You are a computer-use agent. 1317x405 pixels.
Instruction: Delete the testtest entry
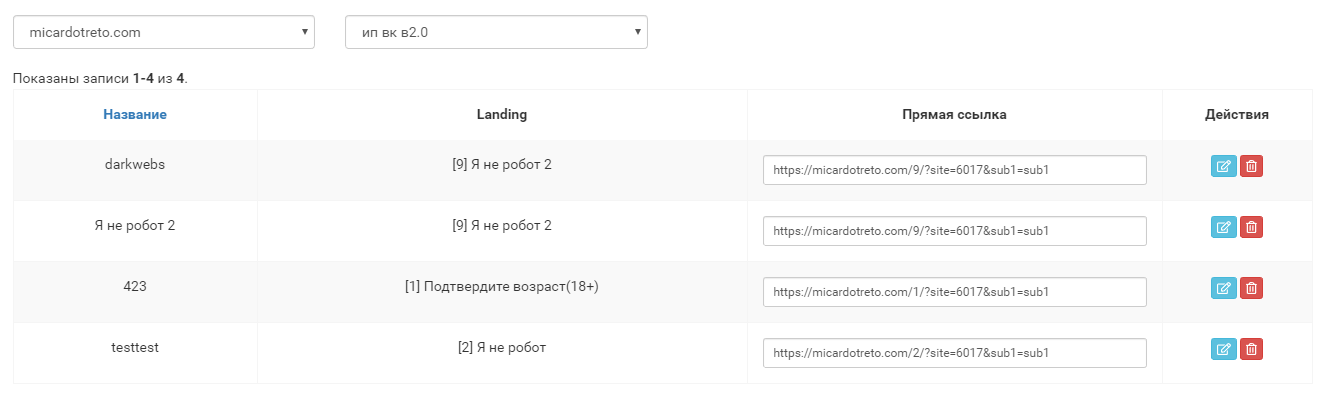pos(1251,350)
